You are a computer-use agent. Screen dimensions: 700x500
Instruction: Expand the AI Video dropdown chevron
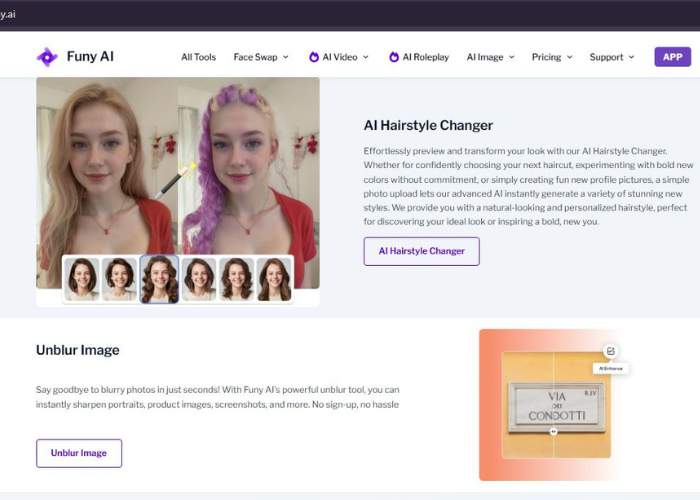tap(366, 57)
